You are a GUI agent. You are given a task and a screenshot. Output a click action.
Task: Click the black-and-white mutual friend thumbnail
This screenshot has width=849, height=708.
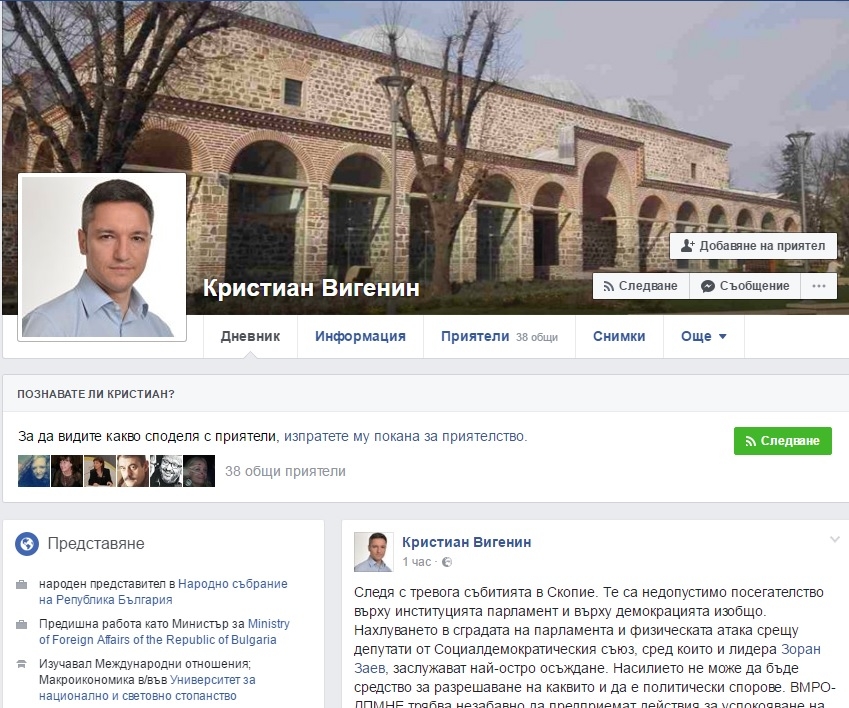click(166, 471)
